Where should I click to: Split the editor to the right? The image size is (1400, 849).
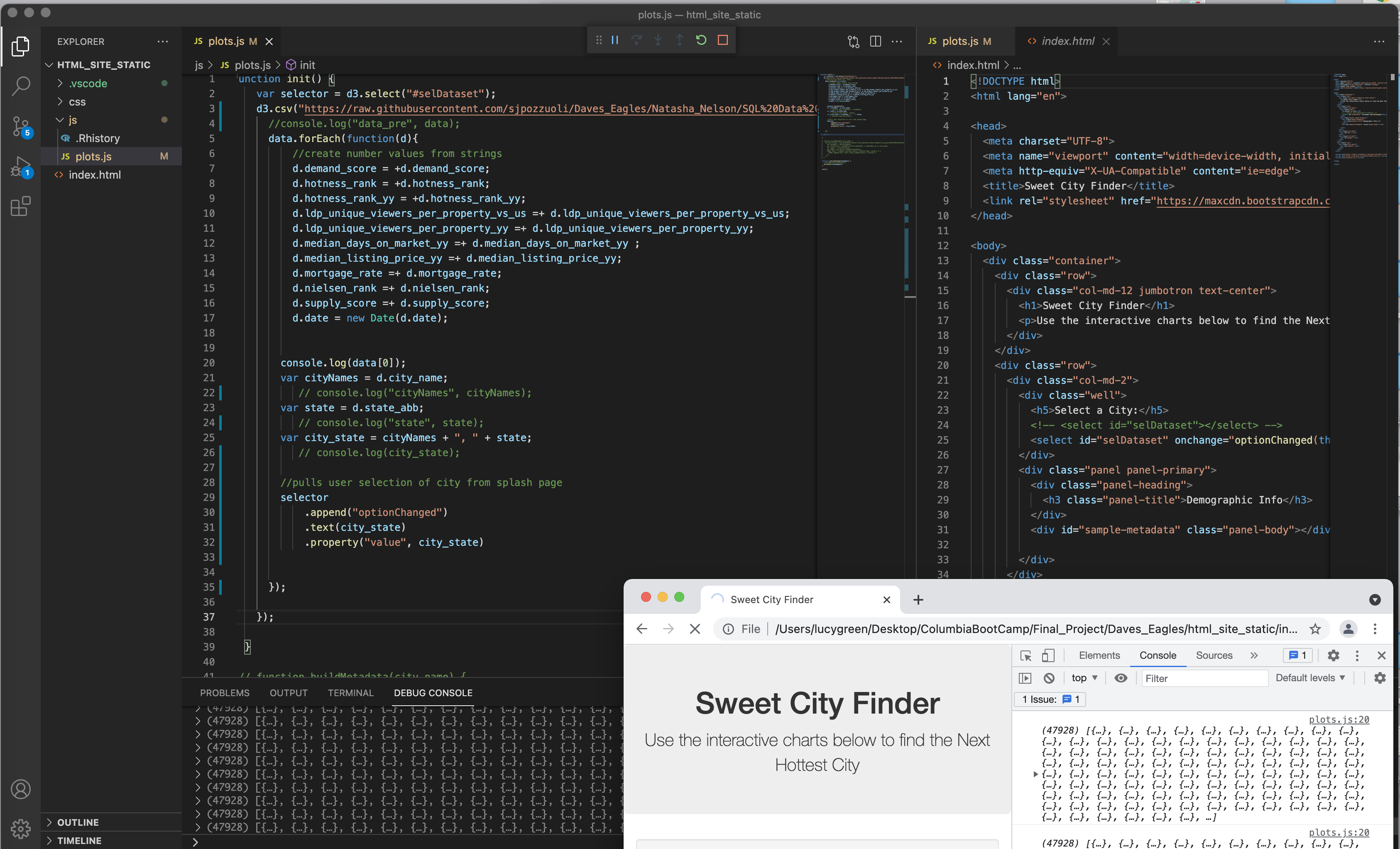[x=876, y=41]
